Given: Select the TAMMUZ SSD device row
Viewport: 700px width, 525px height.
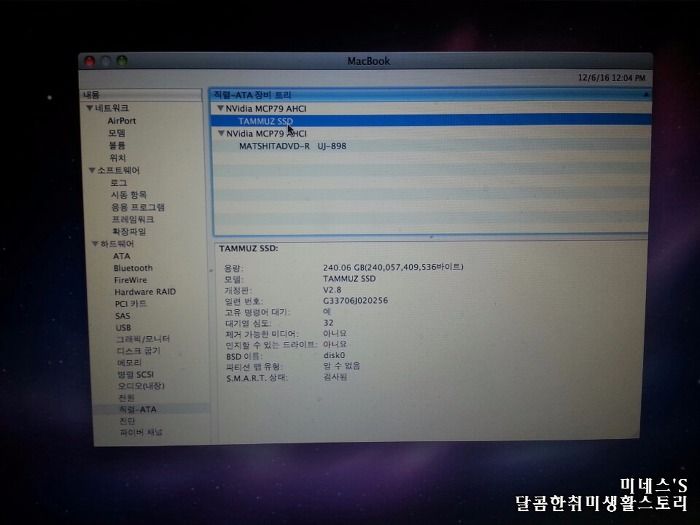Looking at the screenshot, I should [431, 121].
